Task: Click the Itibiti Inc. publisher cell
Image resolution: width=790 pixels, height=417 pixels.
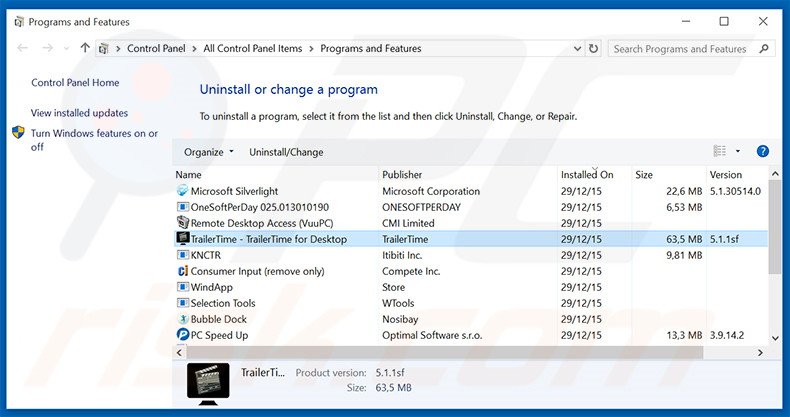Action: pyautogui.click(x=402, y=255)
